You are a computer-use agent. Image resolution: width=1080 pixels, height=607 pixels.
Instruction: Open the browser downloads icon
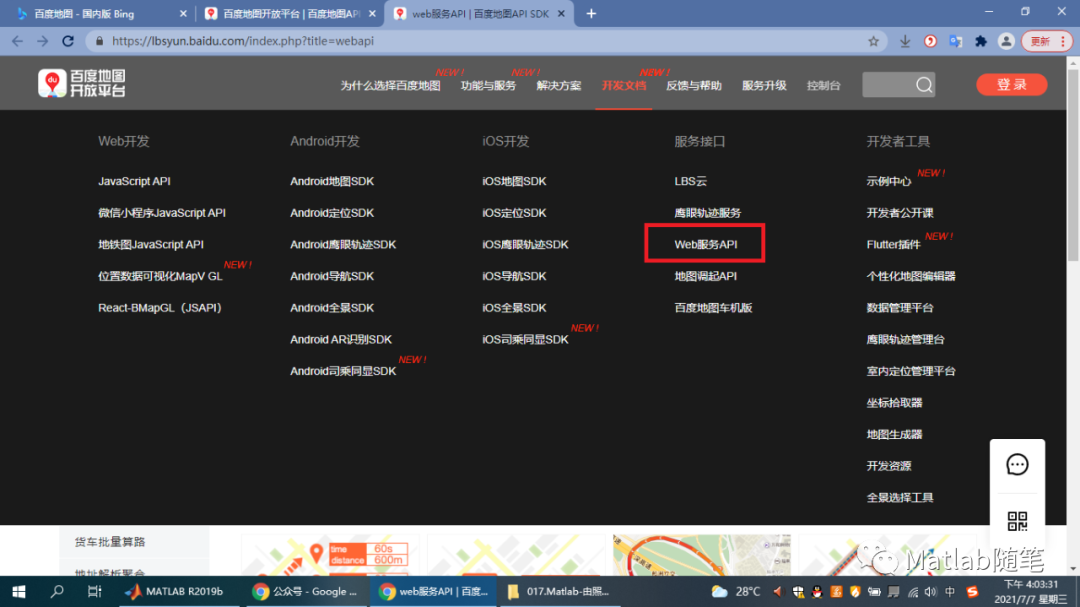pos(905,41)
